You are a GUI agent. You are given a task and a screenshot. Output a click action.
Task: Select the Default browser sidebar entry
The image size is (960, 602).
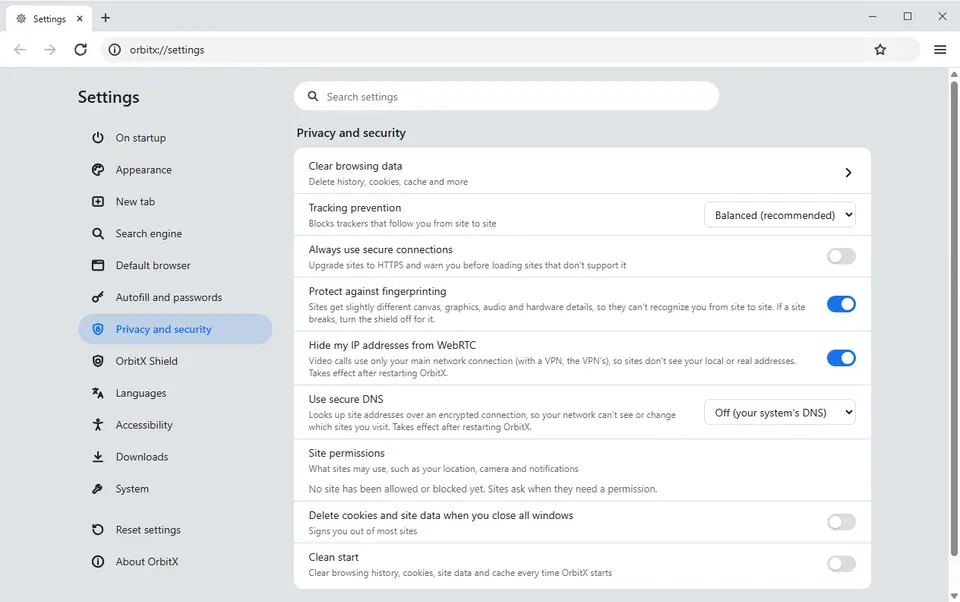175,265
